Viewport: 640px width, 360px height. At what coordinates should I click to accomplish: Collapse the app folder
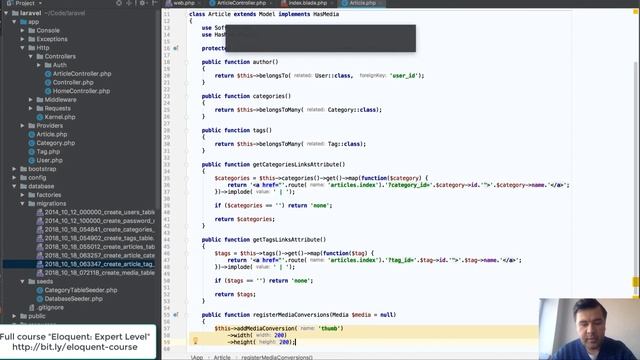(14, 22)
